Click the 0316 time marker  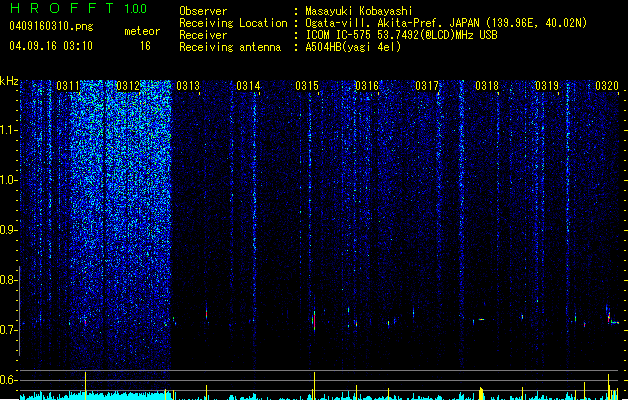point(367,86)
